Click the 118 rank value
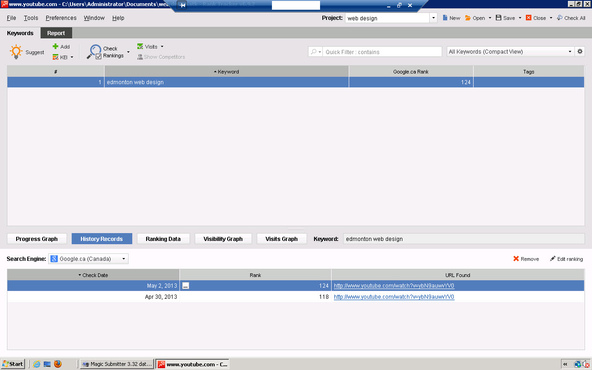Image resolution: width=592 pixels, height=370 pixels. click(324, 296)
